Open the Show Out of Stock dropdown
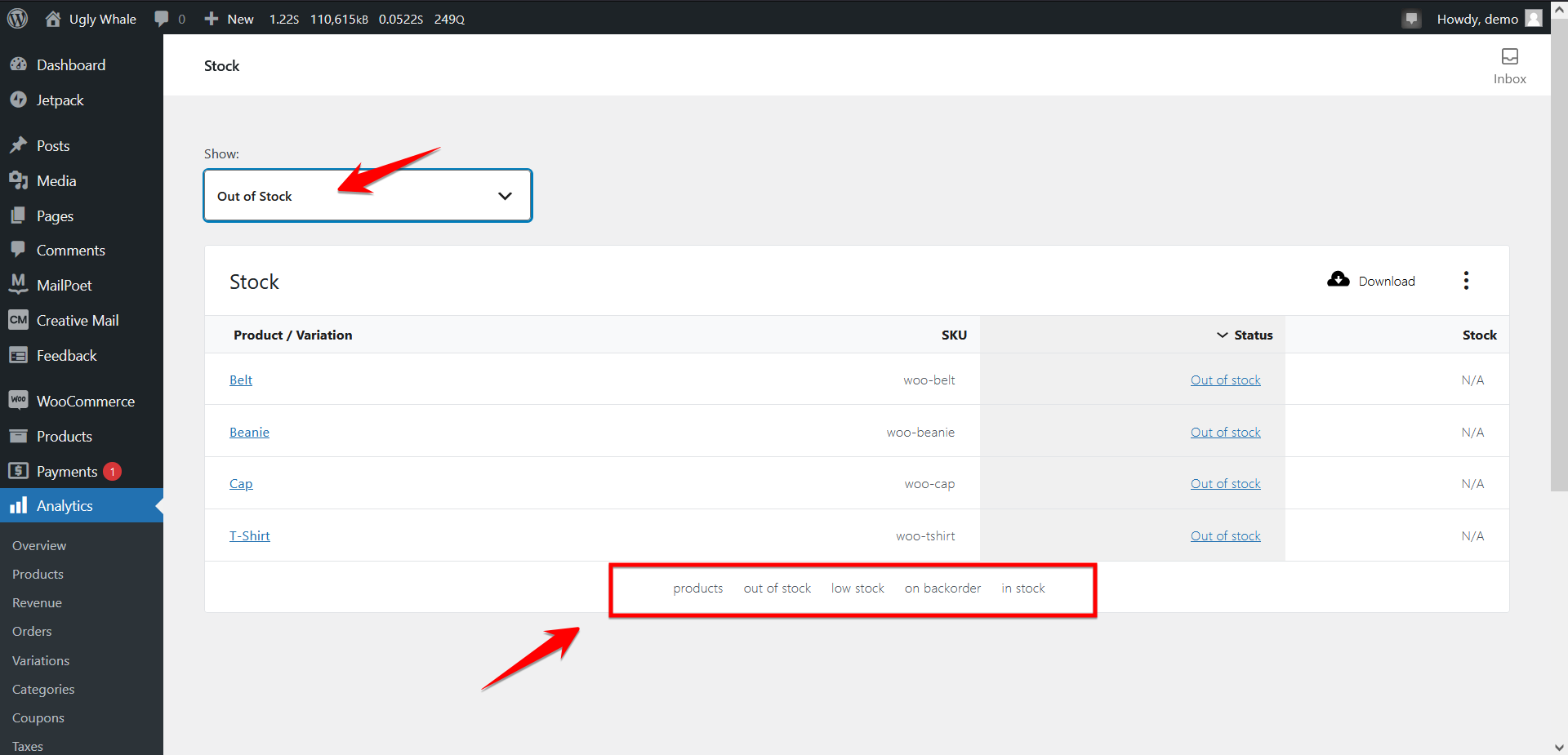Image resolution: width=1568 pixels, height=755 pixels. [367, 195]
